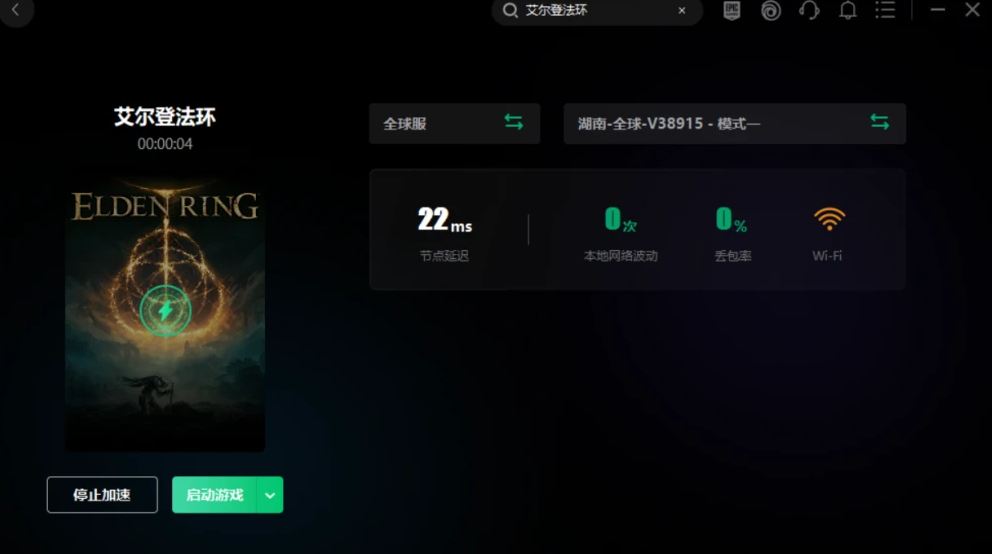Open the list menu icon
Image resolution: width=992 pixels, height=554 pixels.
point(885,9)
